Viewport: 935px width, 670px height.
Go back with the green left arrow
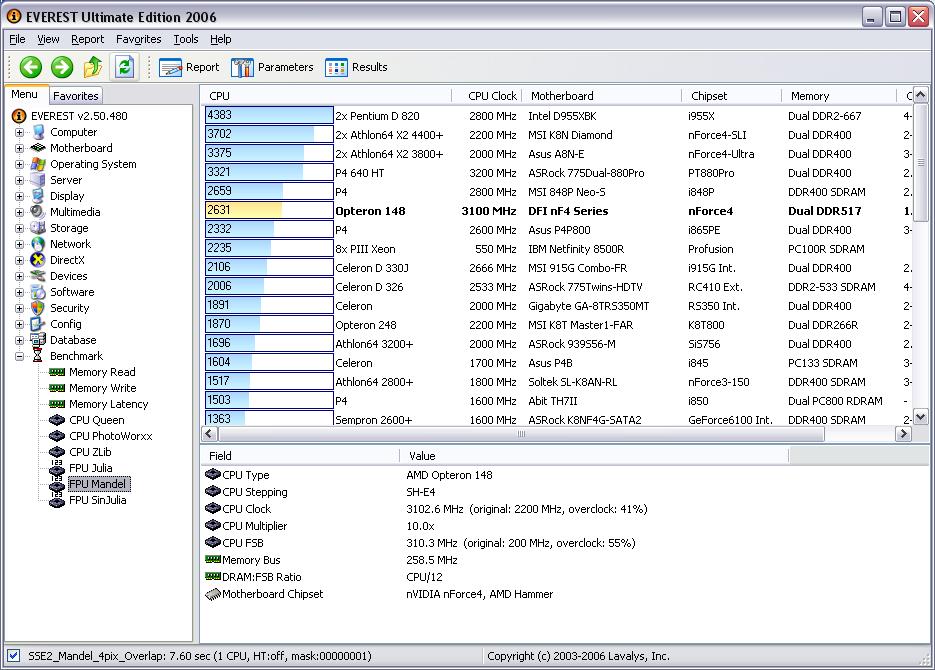30,67
